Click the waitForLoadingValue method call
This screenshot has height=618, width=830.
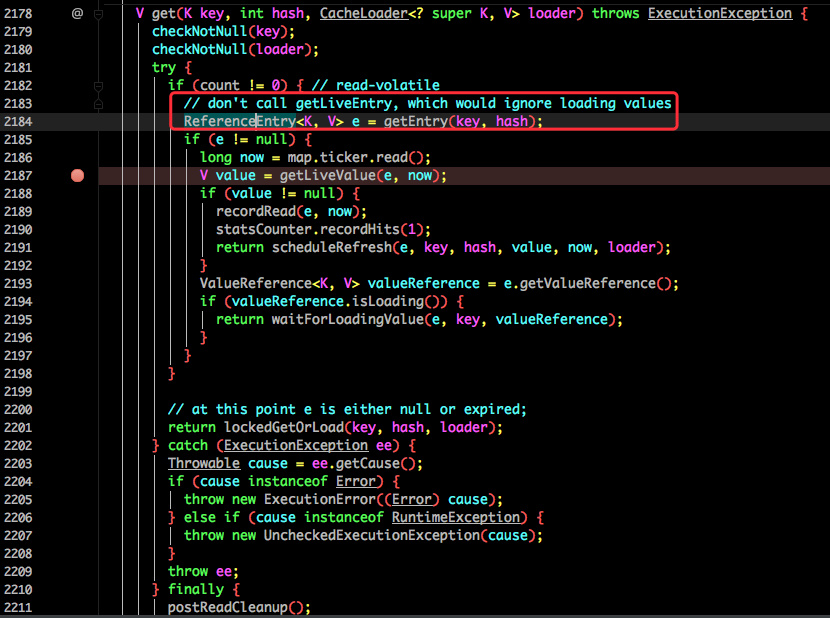[x=348, y=319]
